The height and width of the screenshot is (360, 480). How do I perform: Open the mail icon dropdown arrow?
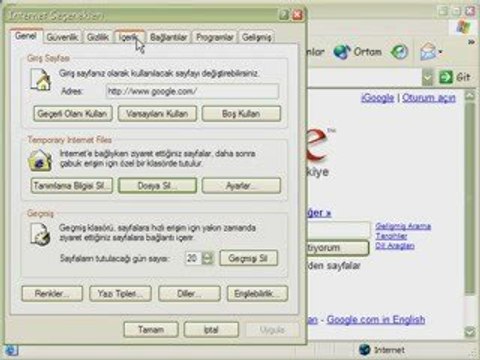tap(440, 52)
